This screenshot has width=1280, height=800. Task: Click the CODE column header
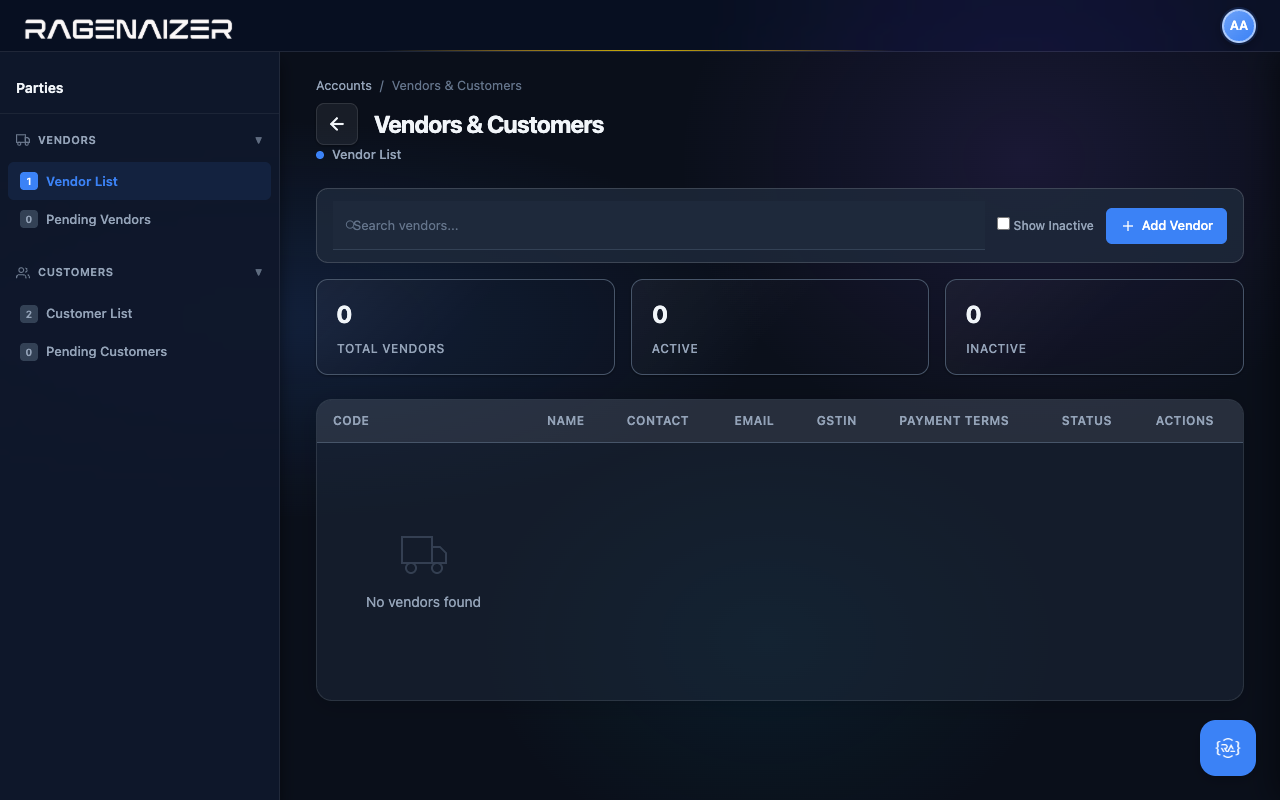tap(351, 421)
